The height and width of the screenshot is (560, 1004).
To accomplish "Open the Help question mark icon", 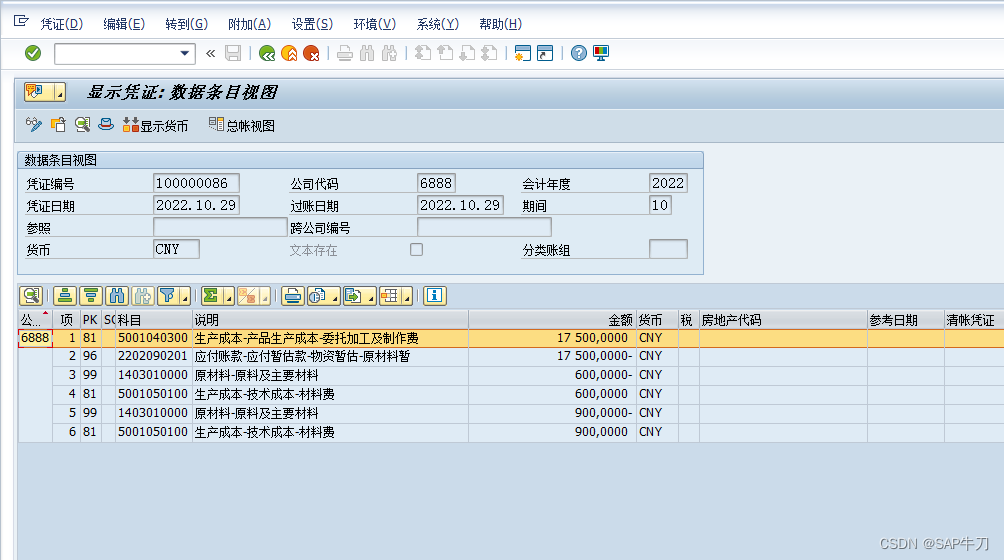I will 578,54.
